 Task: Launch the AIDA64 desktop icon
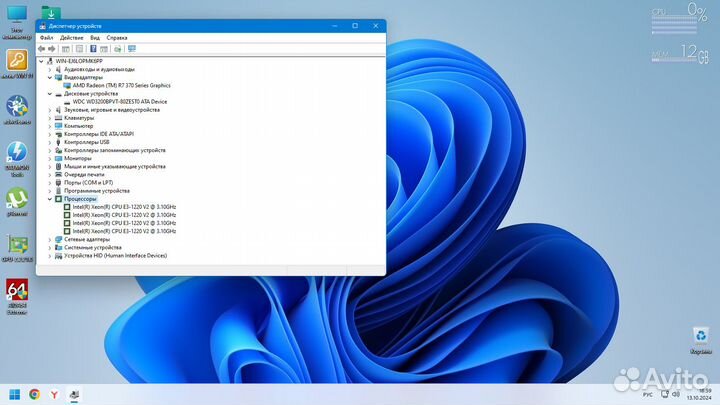[x=17, y=296]
